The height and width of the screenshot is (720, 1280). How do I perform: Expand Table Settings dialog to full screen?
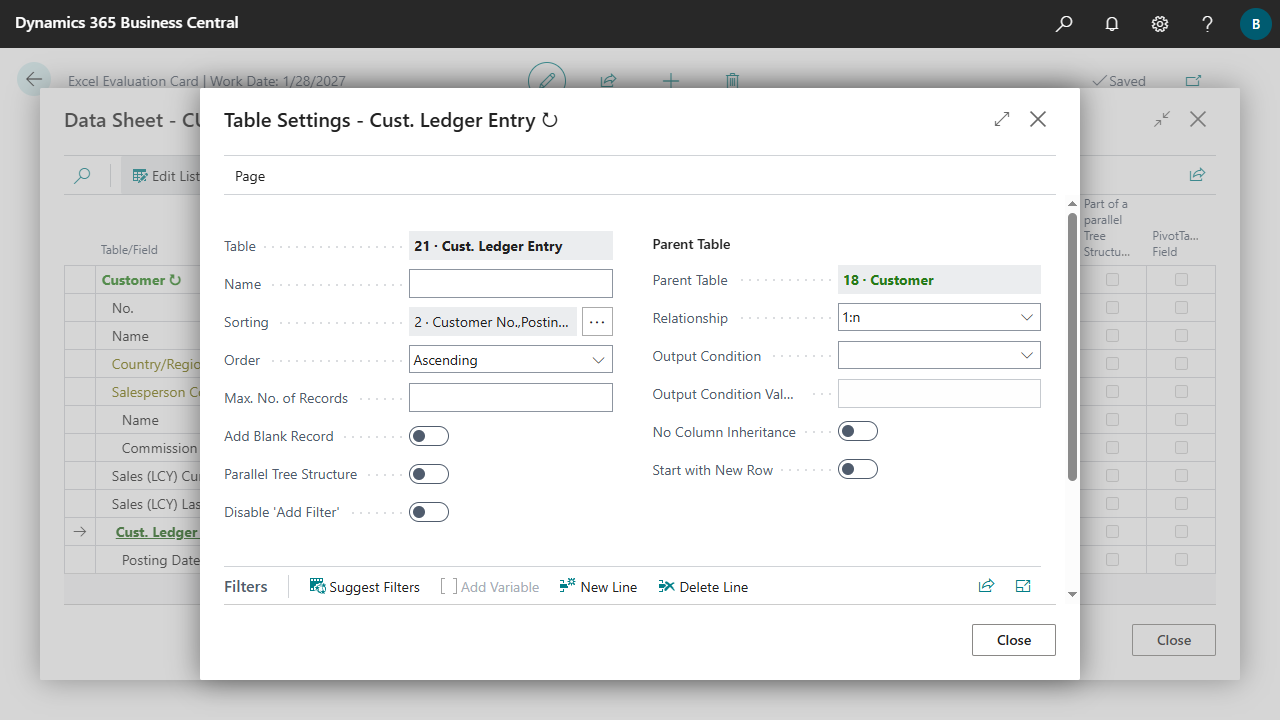point(1002,120)
